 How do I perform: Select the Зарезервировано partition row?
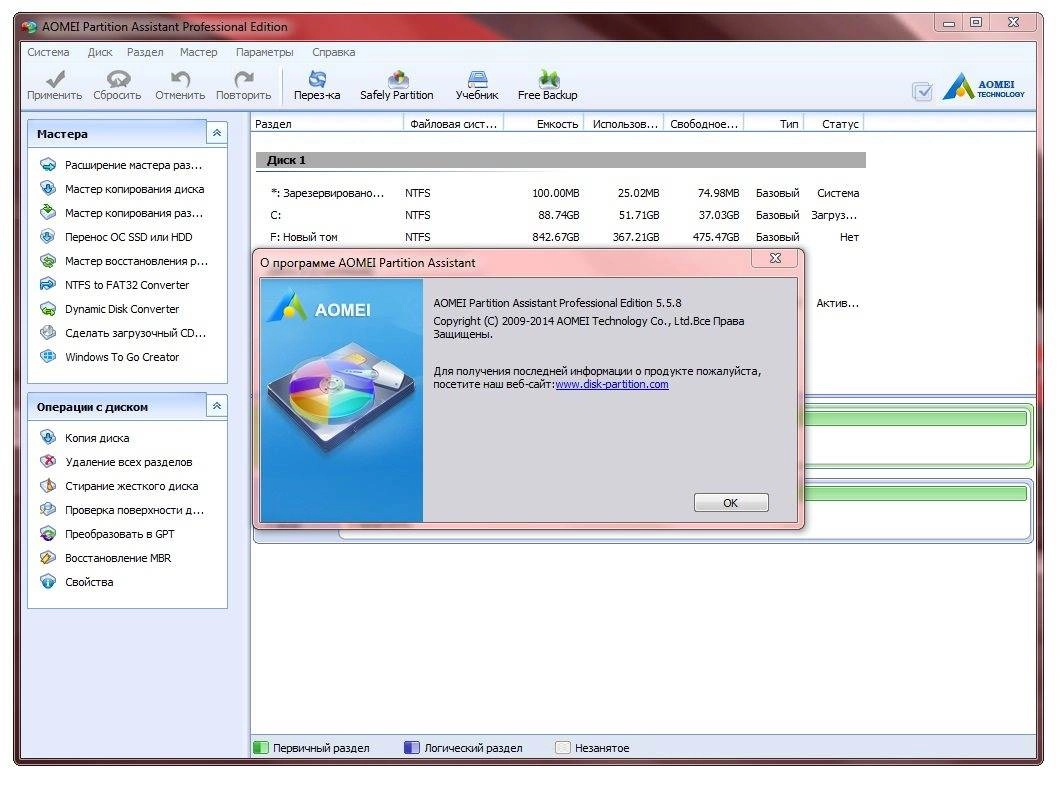(561, 193)
